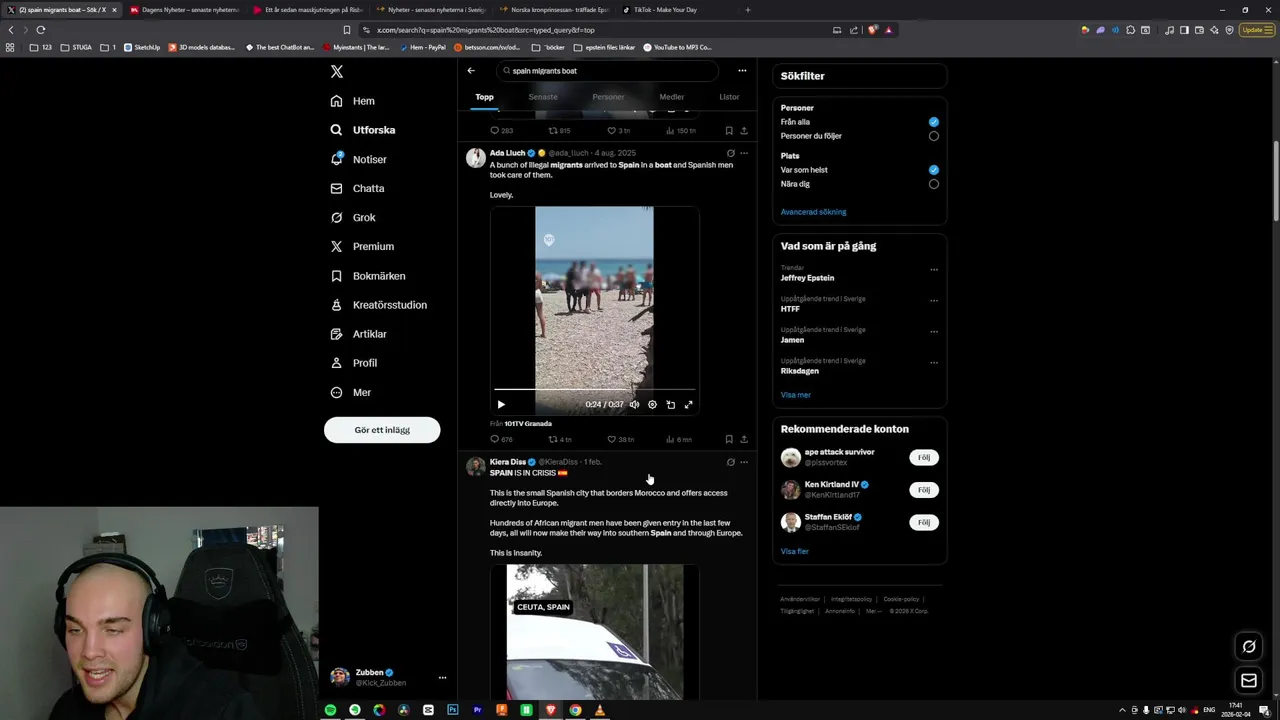The image size is (1280, 720).
Task: Share the Ada Lluch post
Action: click(x=744, y=439)
